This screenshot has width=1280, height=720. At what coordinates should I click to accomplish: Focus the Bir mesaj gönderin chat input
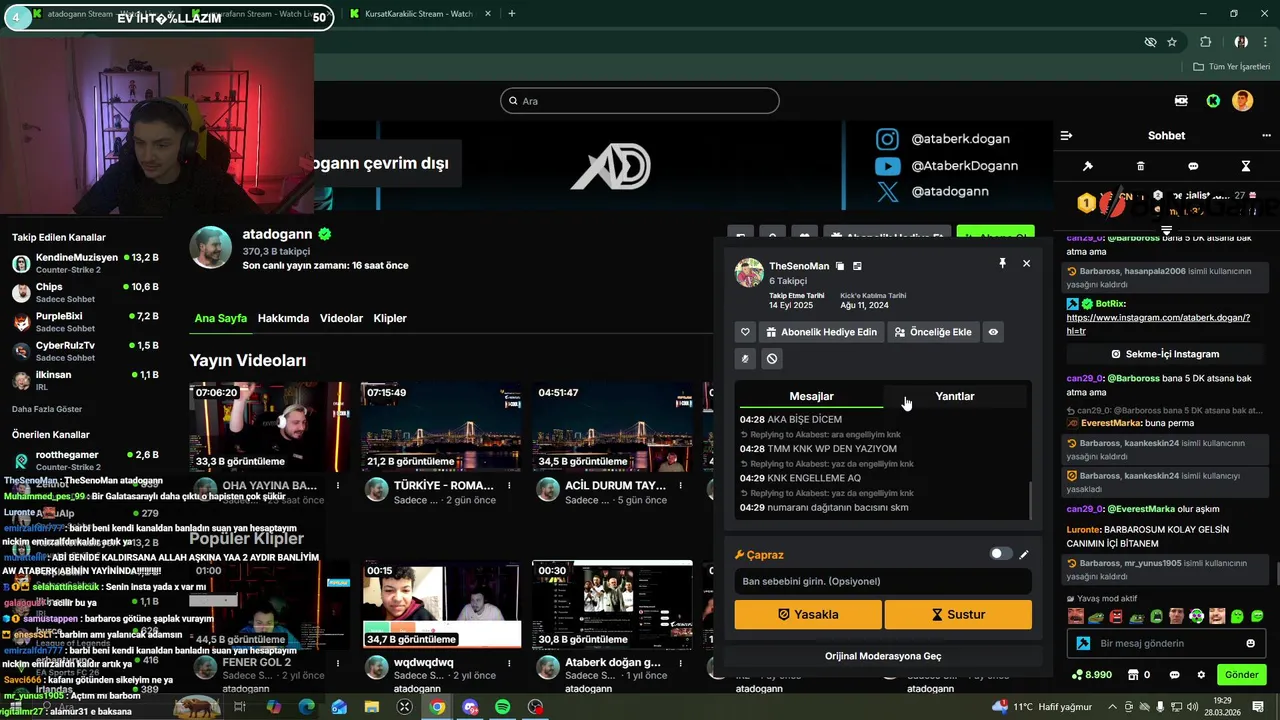(x=1165, y=643)
